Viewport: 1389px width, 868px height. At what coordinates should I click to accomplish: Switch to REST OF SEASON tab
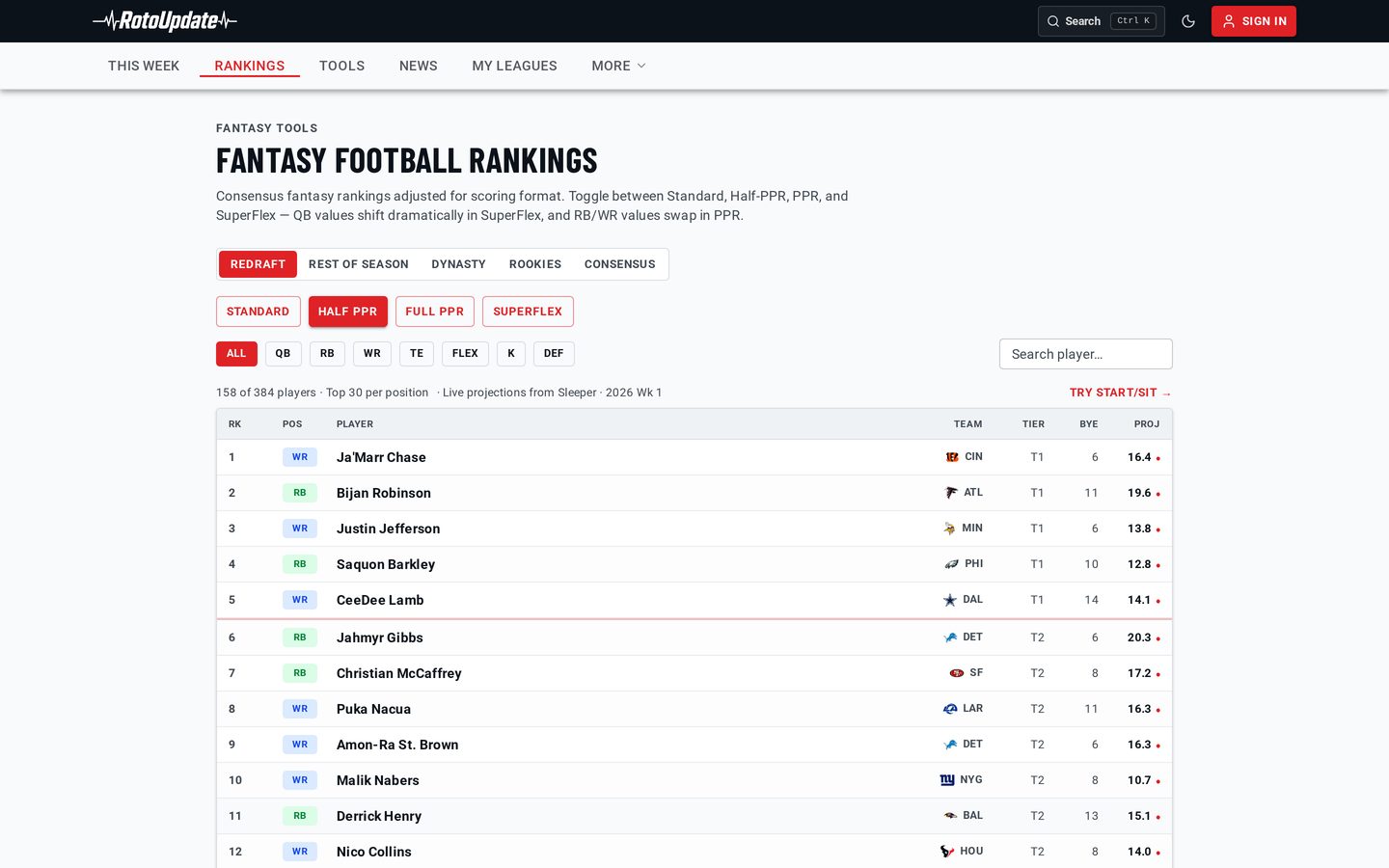pyautogui.click(x=359, y=264)
